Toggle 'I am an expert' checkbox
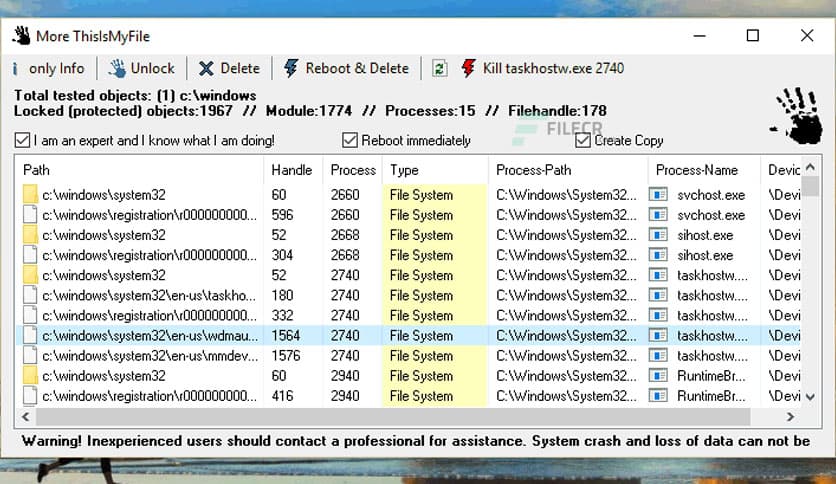Screen dimensions: 836x484 22,140
